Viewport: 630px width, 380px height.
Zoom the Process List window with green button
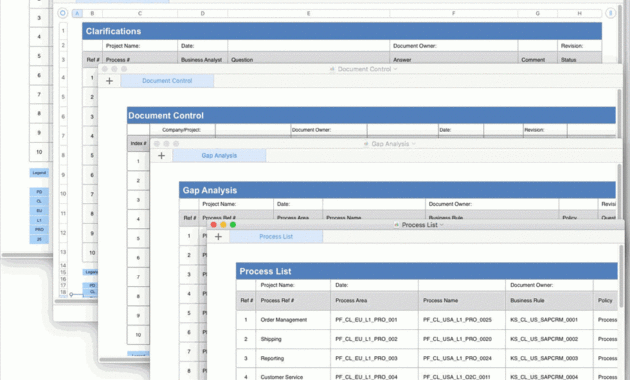click(x=233, y=225)
